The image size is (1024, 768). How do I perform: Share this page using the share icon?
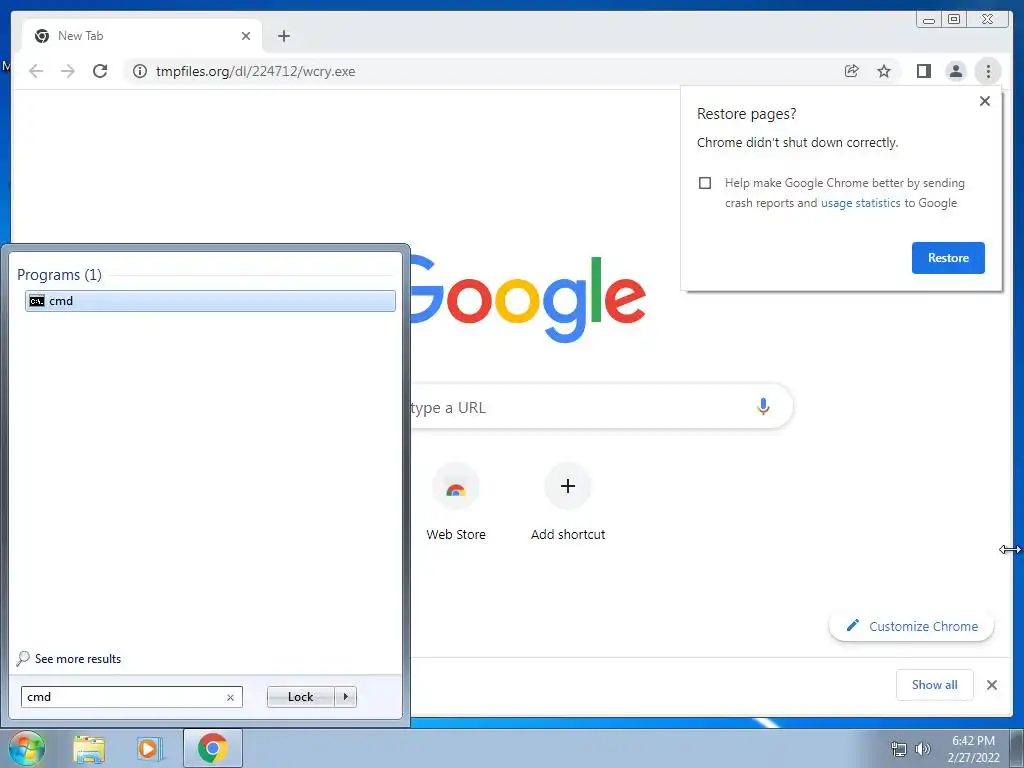tap(852, 71)
